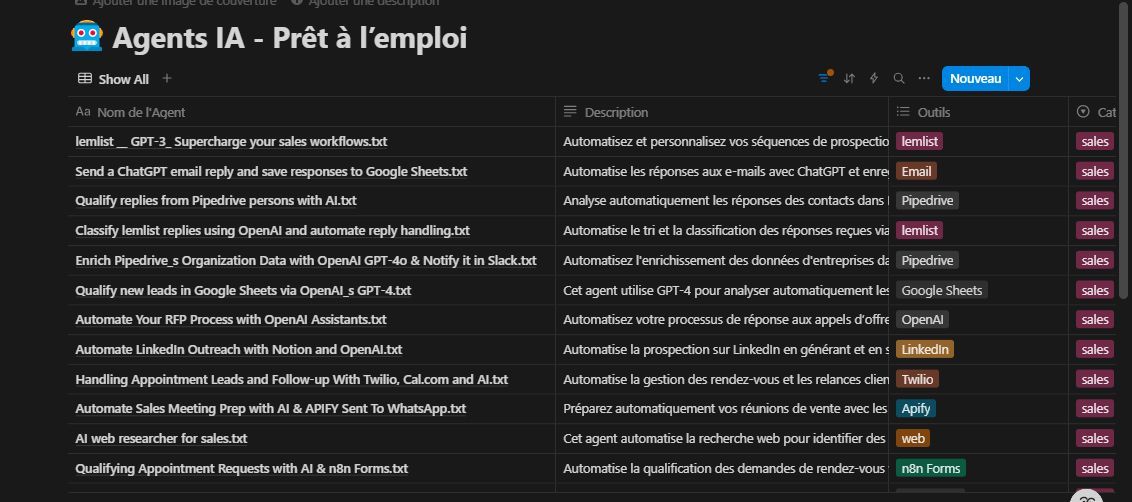Click the green n8n Forms tag
Screen dimensions: 1132x502
[931, 469]
